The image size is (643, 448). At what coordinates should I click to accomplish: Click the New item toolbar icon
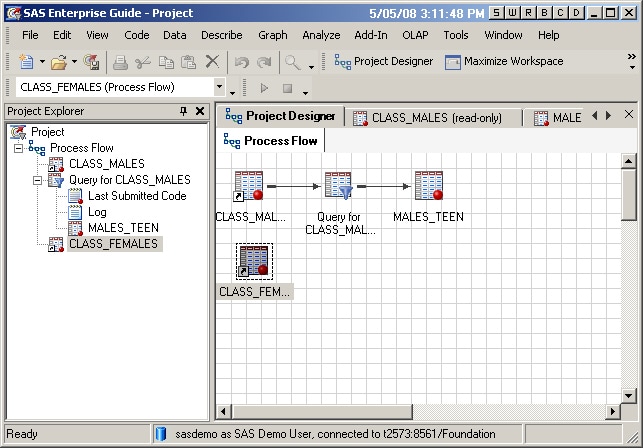[x=25, y=62]
